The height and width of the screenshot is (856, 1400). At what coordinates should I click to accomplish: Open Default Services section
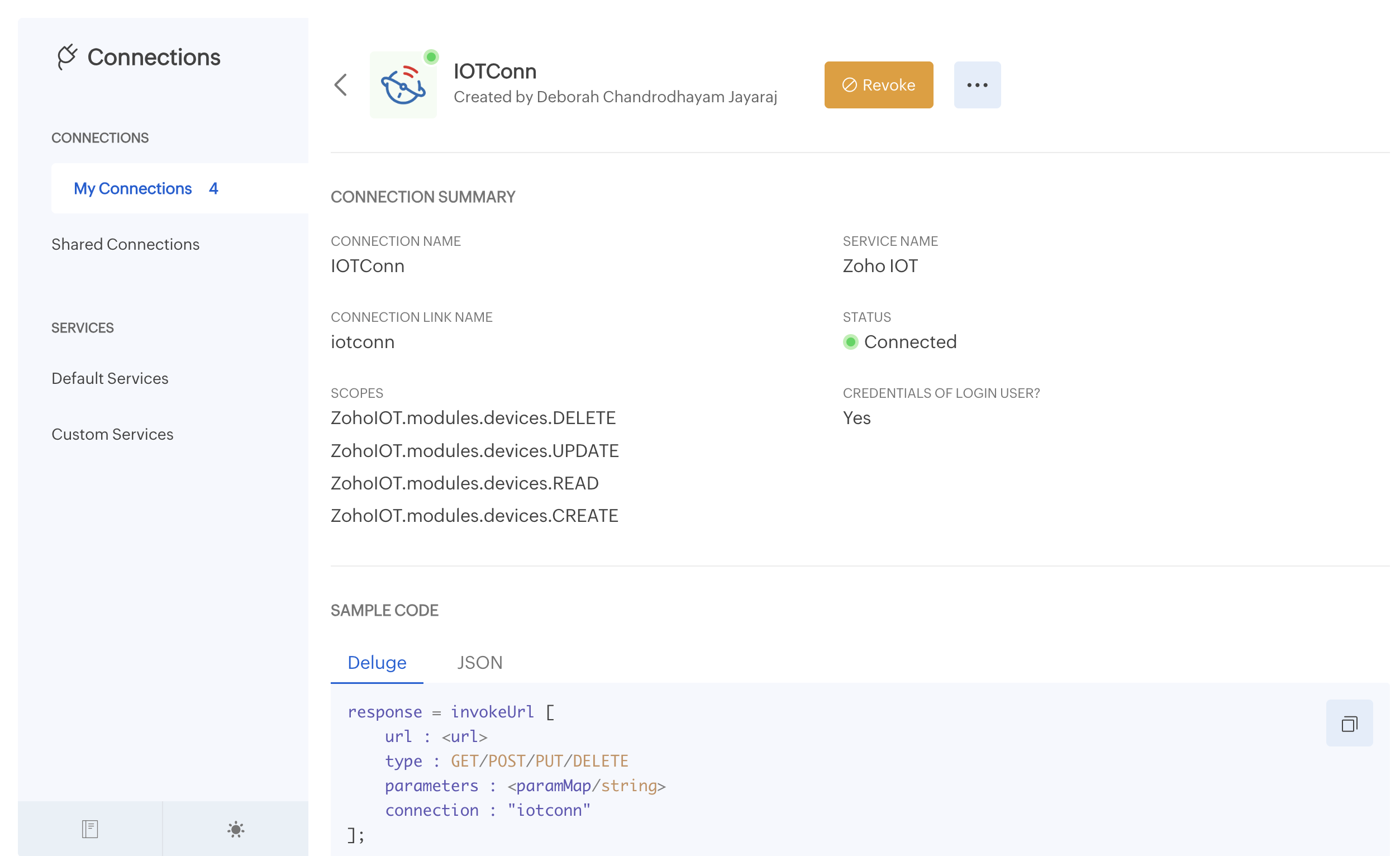110,378
